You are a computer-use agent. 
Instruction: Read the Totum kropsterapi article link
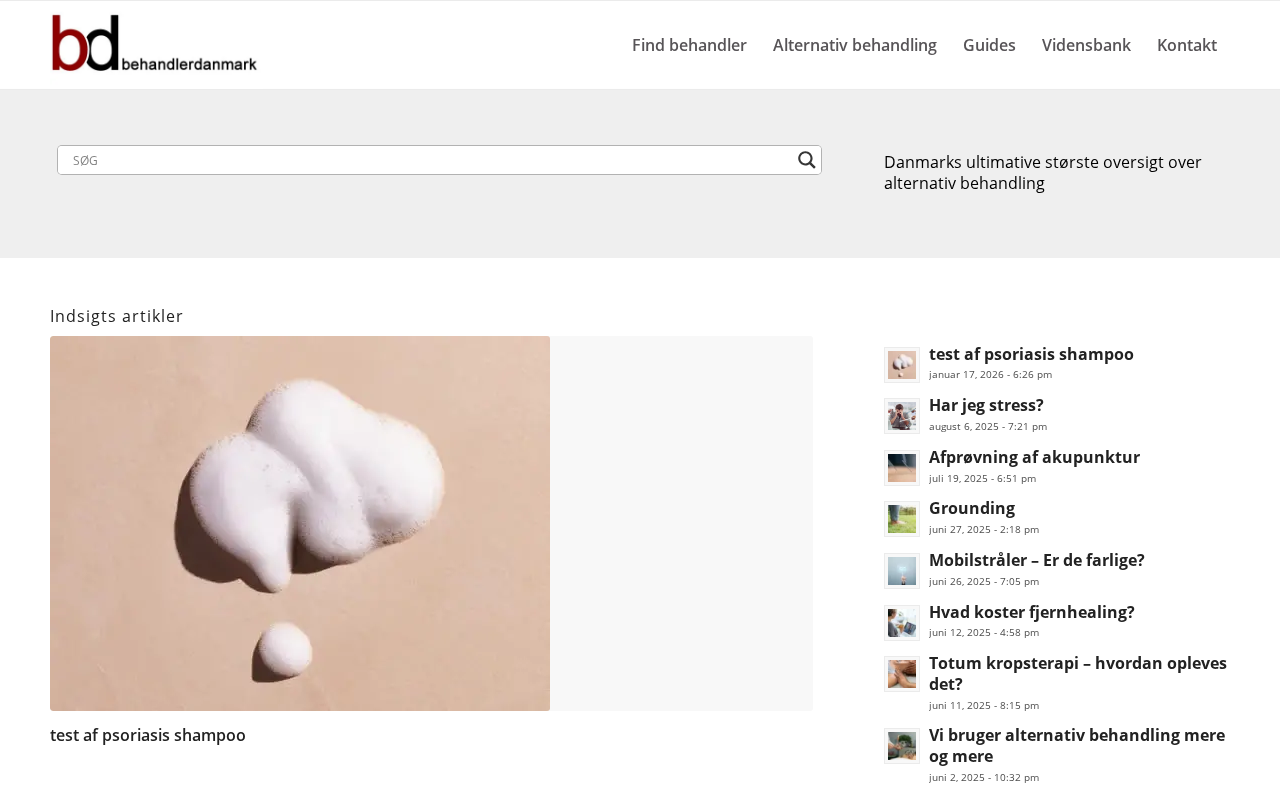pos(1077,673)
